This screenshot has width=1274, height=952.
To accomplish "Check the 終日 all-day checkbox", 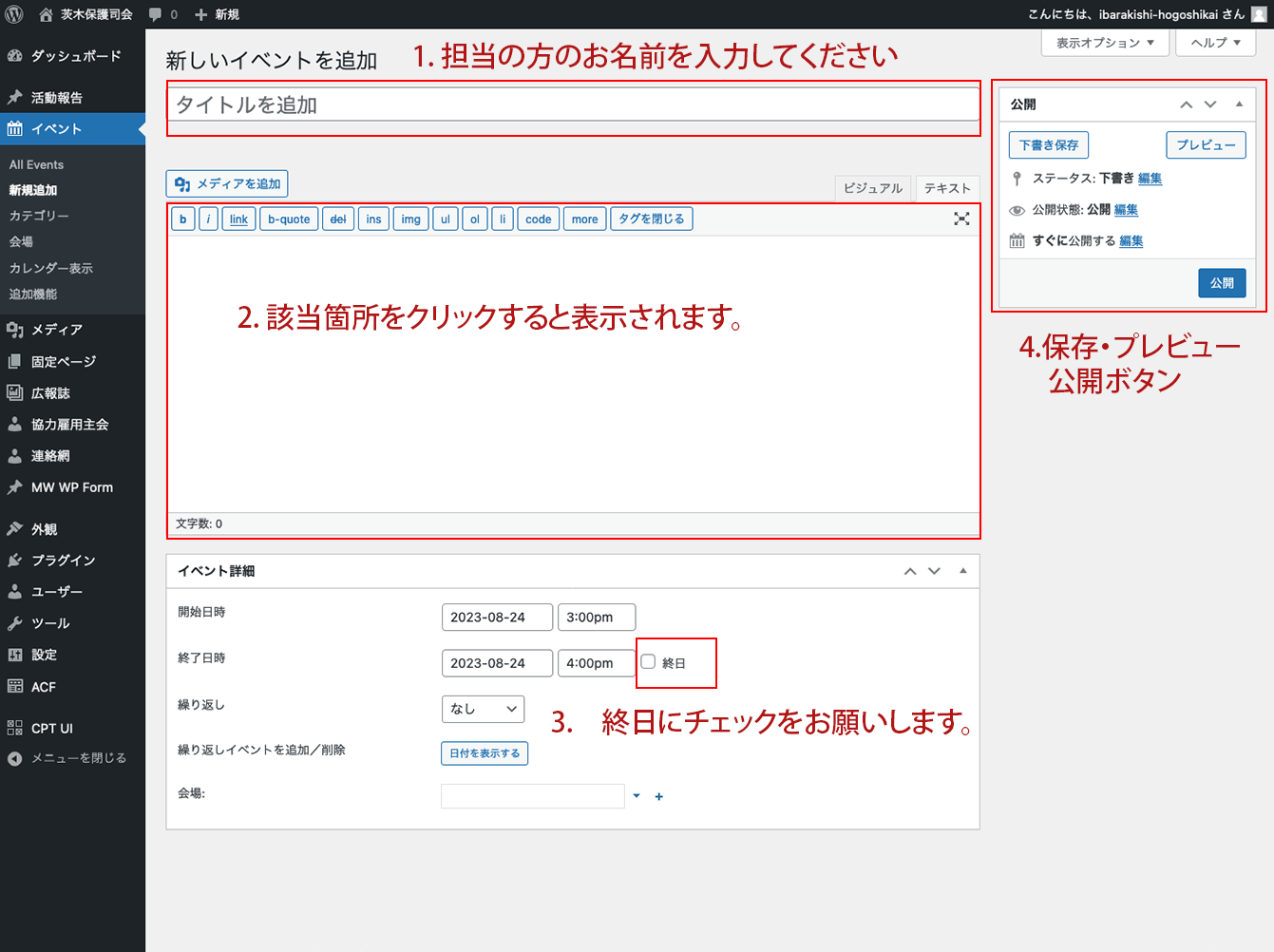I will 648,662.
